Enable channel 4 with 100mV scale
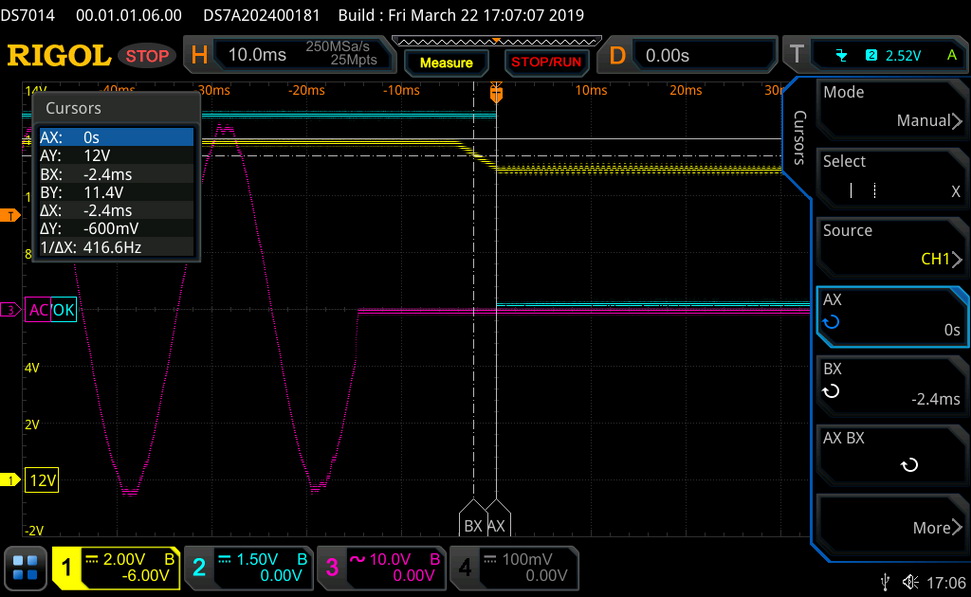The image size is (971, 597). click(514, 567)
